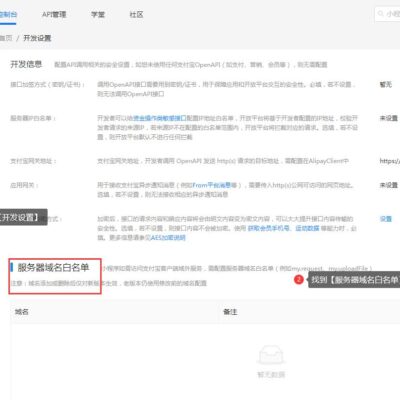Image resolution: width=400 pixels, height=400 pixels.
Task: Click the 开发设置 breadcrumb entry
Action: pos(37,38)
